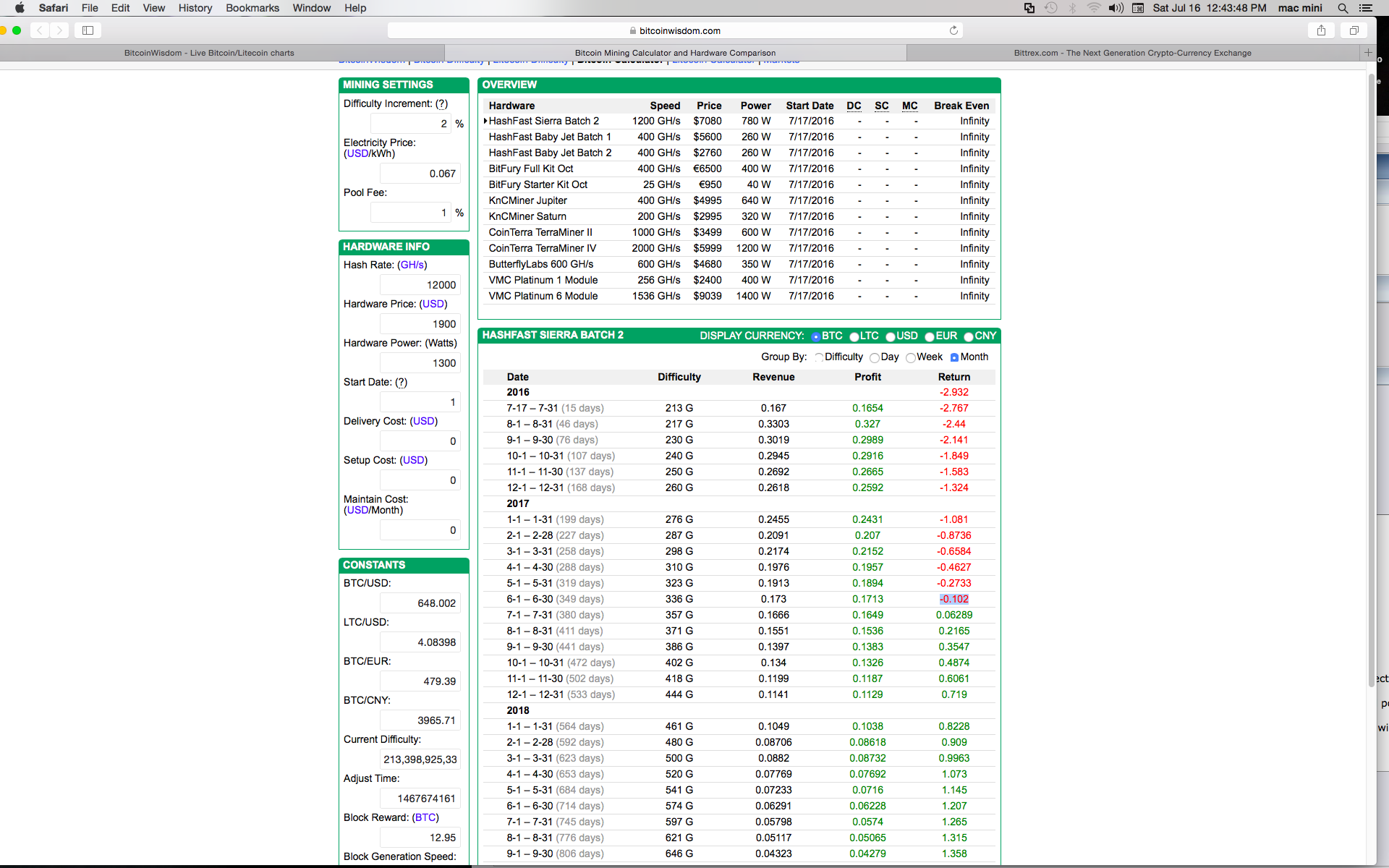Click the Hash Rate input field
Image resolution: width=1389 pixels, height=868 pixels.
click(420, 285)
